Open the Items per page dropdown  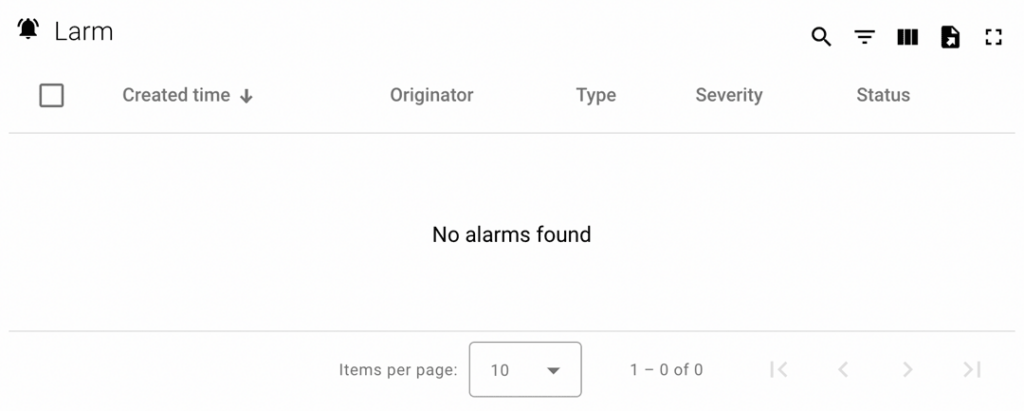525,370
